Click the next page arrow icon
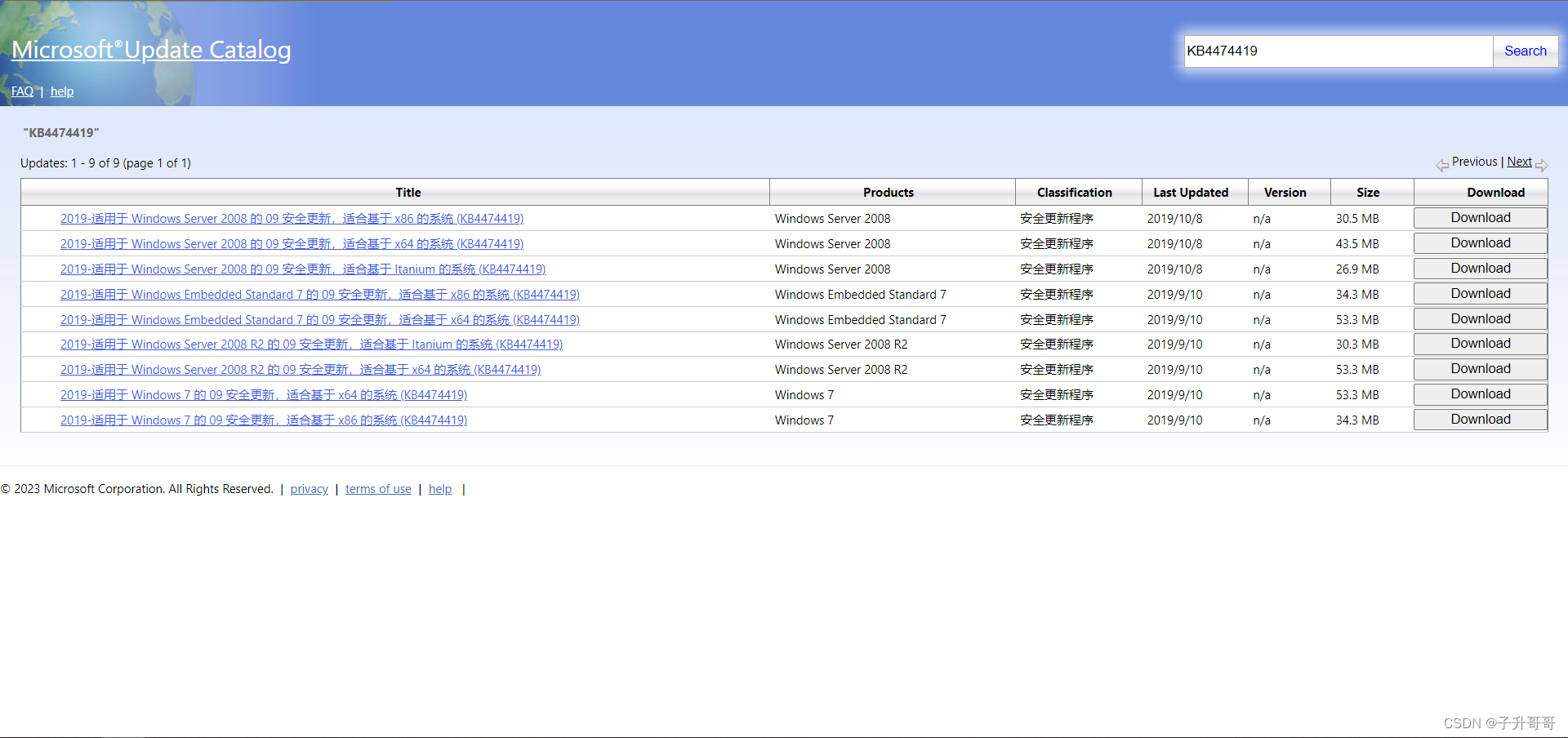The width and height of the screenshot is (1568, 738). [x=1541, y=166]
